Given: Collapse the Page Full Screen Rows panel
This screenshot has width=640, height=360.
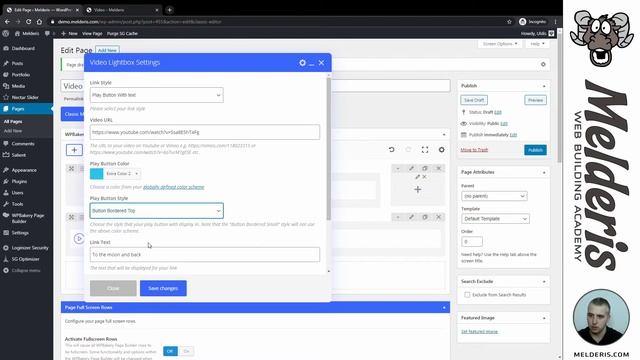Looking at the screenshot, I should pyautogui.click(x=444, y=307).
